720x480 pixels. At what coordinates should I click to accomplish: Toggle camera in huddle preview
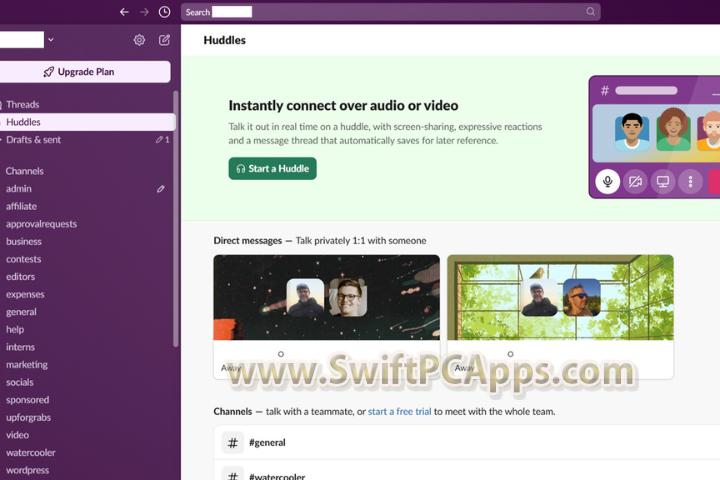point(636,182)
